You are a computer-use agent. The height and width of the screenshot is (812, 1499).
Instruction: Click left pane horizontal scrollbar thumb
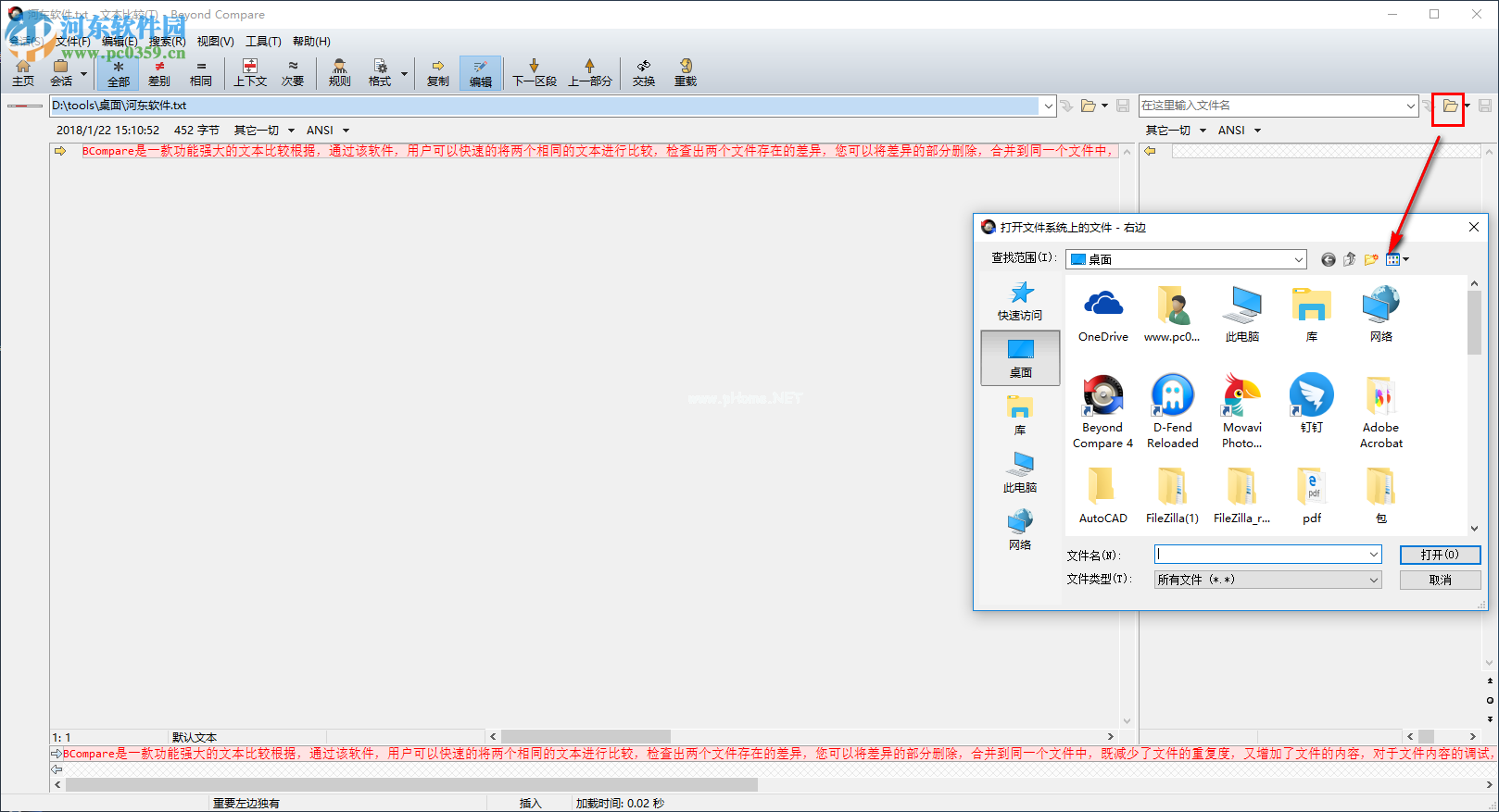pos(586,737)
